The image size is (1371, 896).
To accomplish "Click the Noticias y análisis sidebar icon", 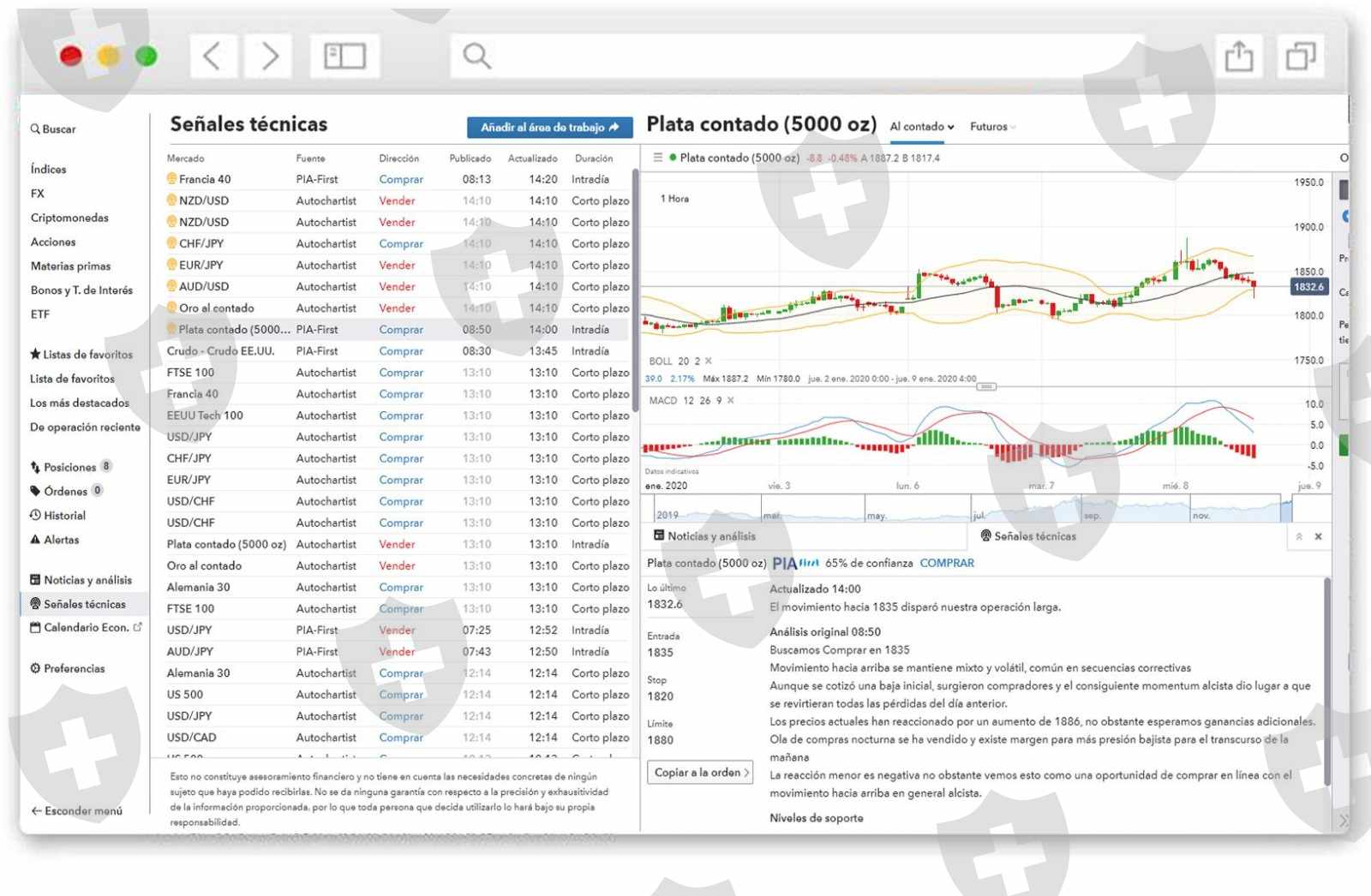I will [x=35, y=580].
